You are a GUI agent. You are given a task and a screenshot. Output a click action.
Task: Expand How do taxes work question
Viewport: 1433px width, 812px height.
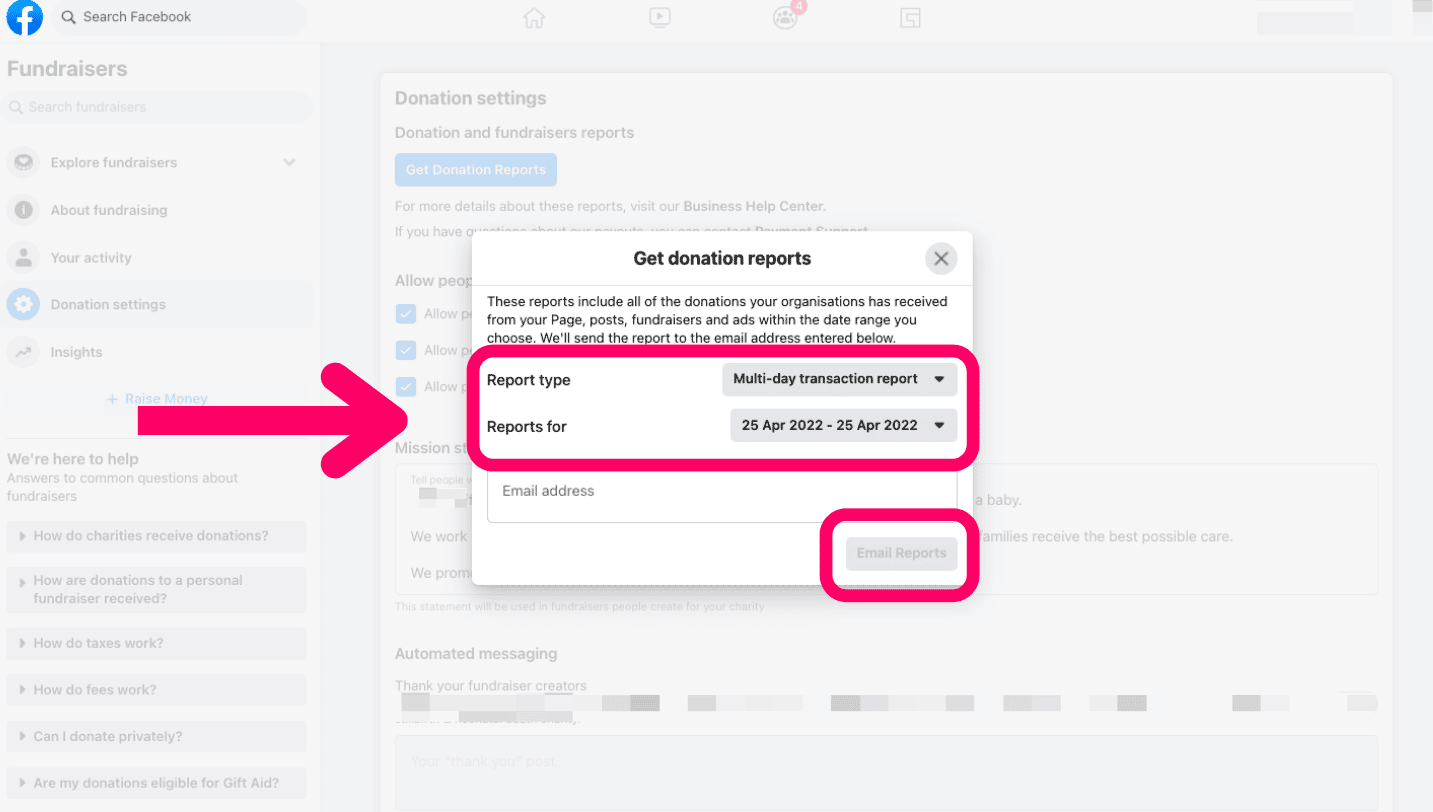(156, 643)
